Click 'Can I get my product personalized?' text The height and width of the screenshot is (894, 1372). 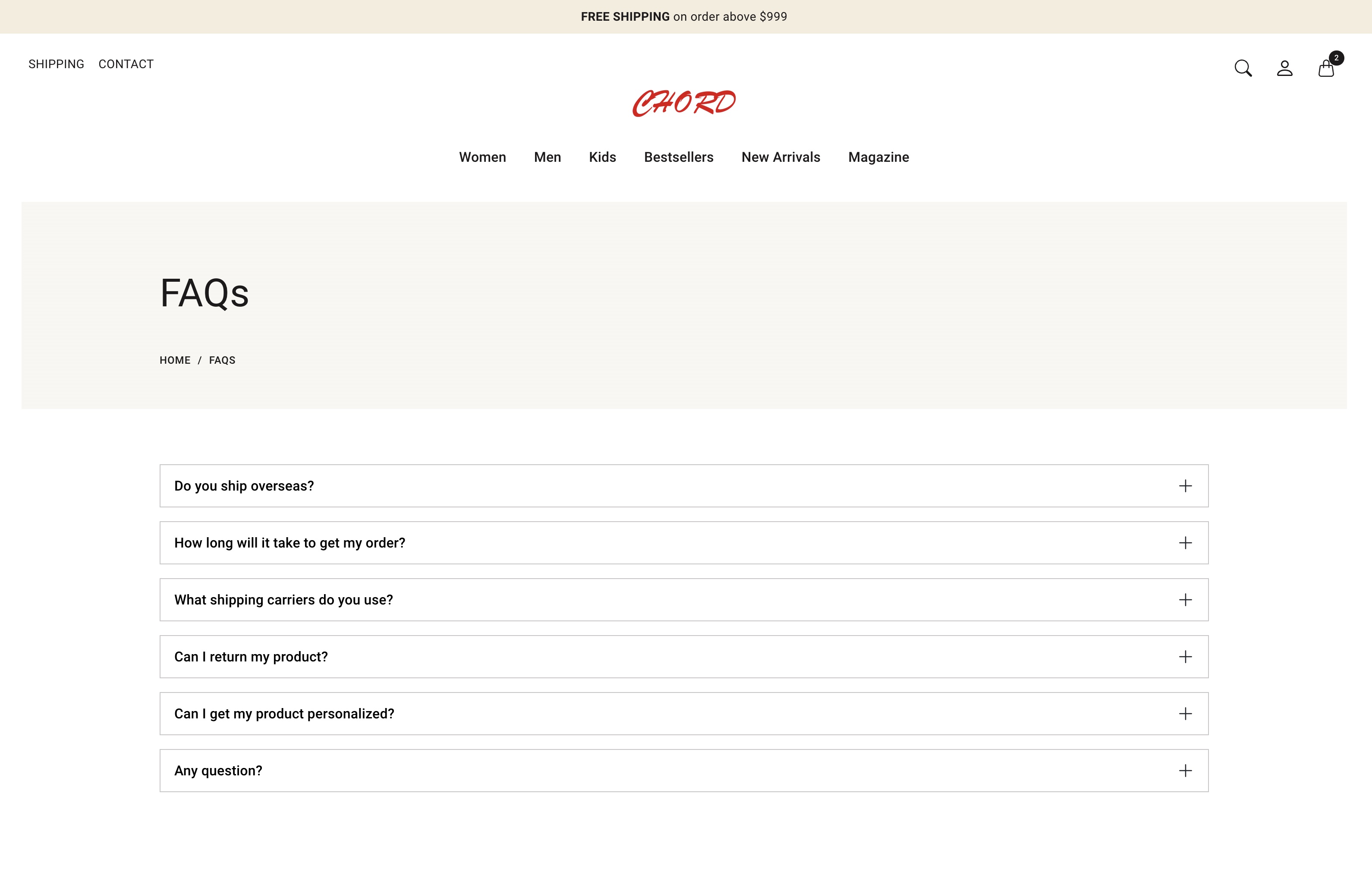point(284,714)
